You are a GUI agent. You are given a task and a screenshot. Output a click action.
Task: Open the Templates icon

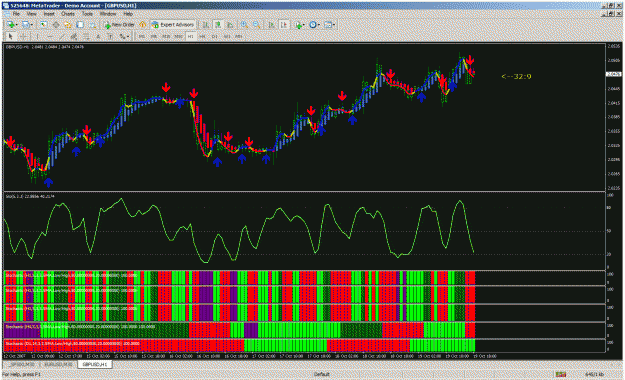tap(328, 25)
